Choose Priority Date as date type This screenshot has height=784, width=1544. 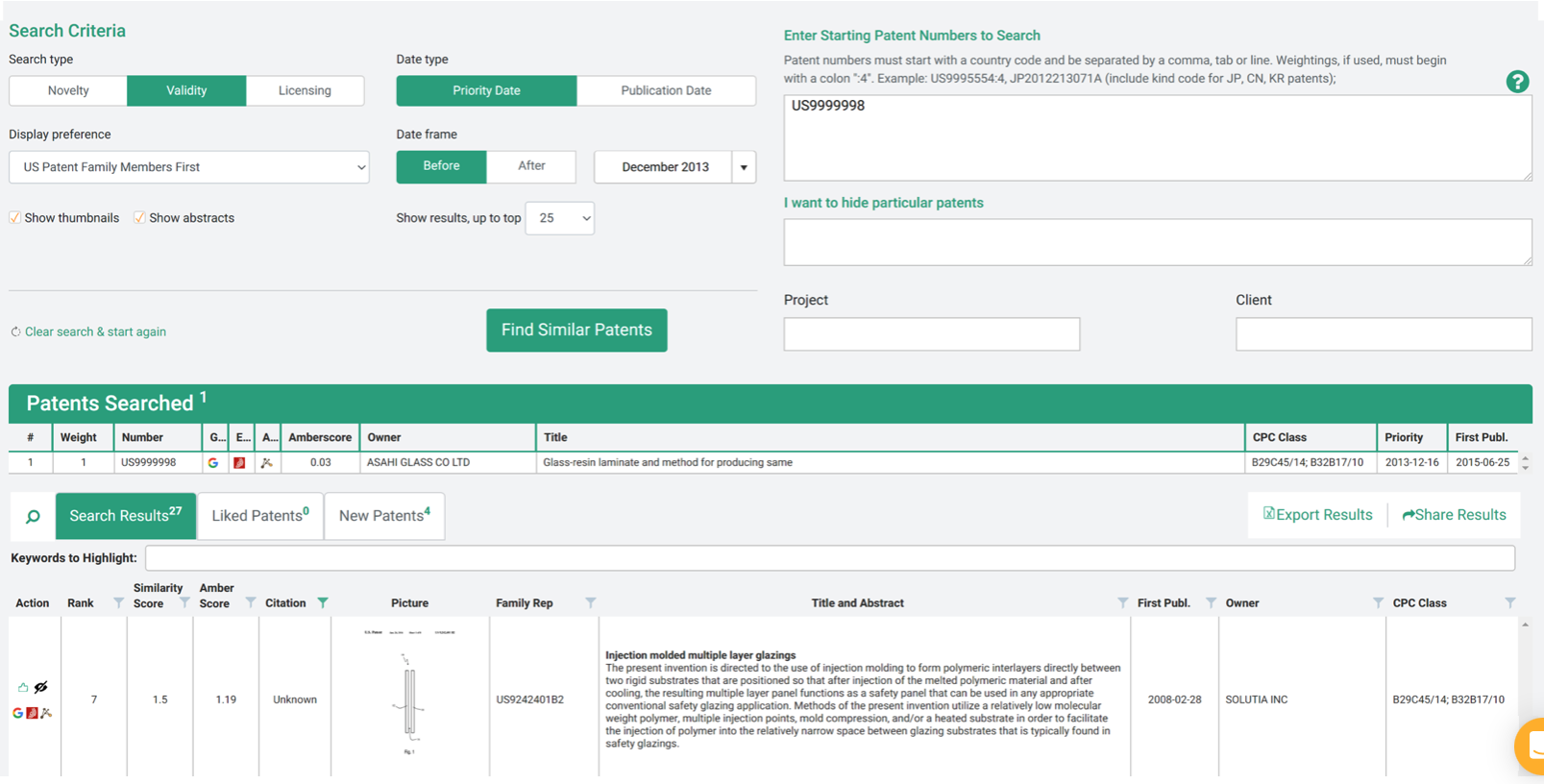coord(486,90)
